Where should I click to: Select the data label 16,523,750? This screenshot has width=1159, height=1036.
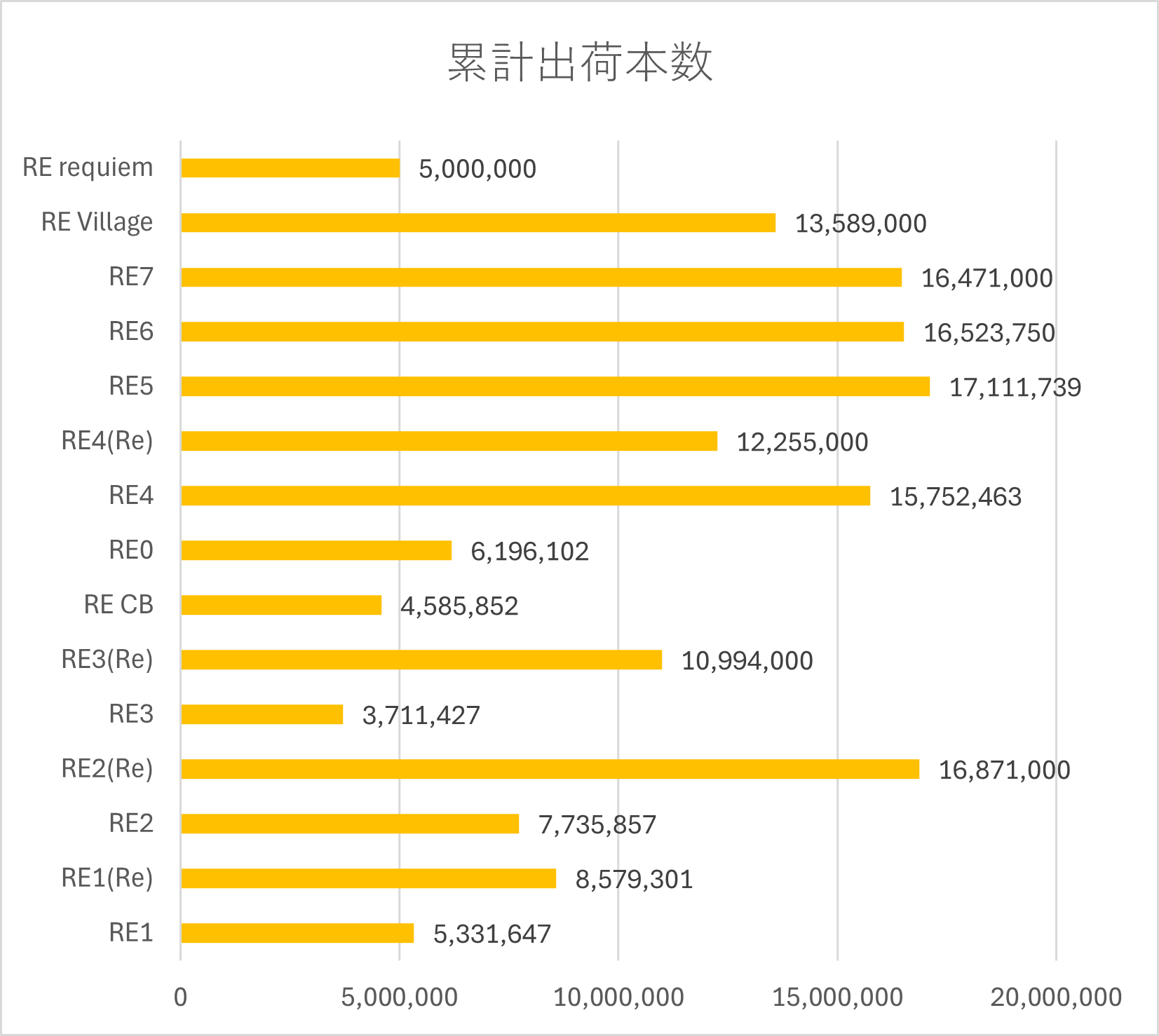coord(989,333)
